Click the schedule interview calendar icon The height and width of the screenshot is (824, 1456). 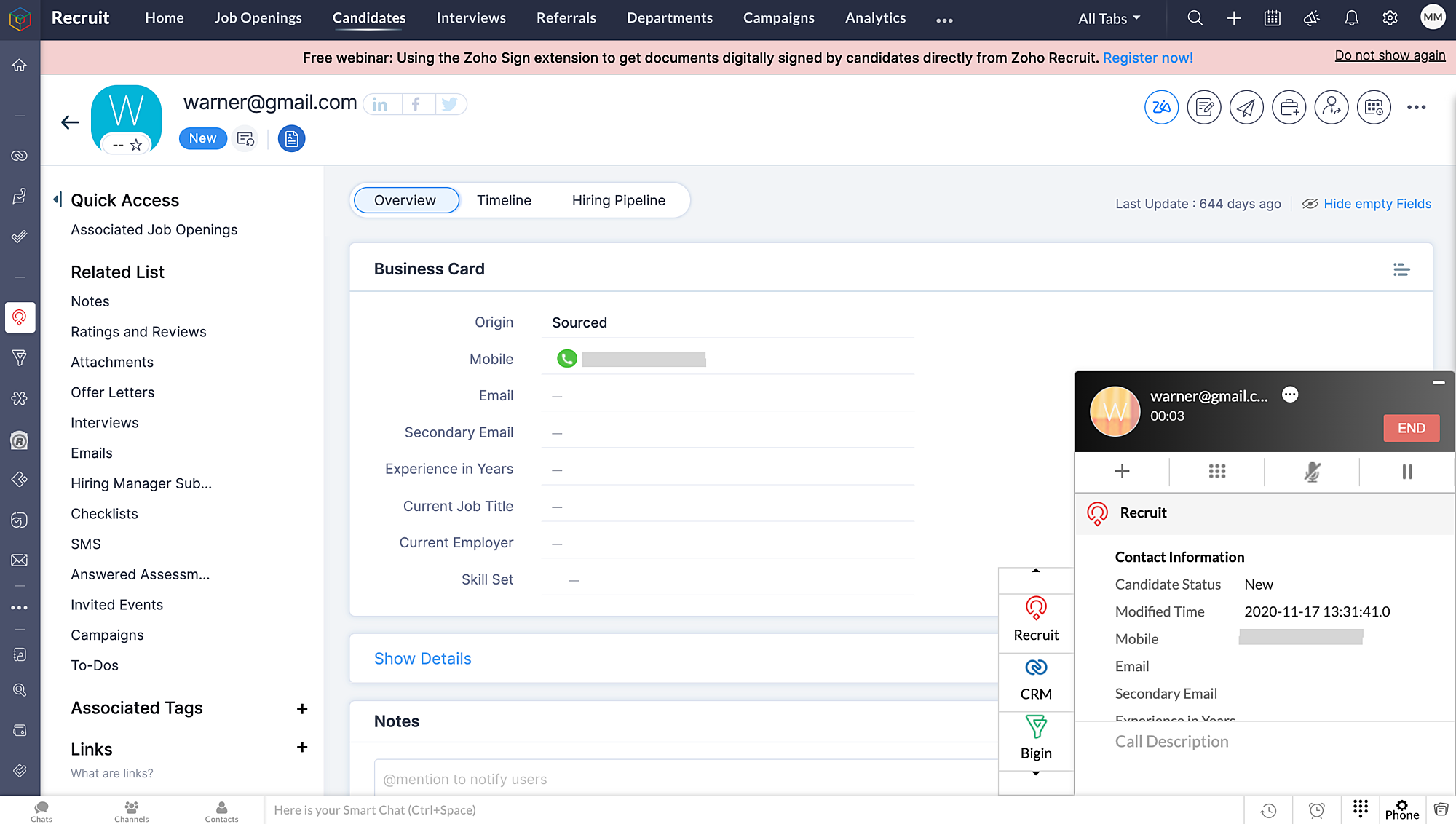coord(1374,108)
